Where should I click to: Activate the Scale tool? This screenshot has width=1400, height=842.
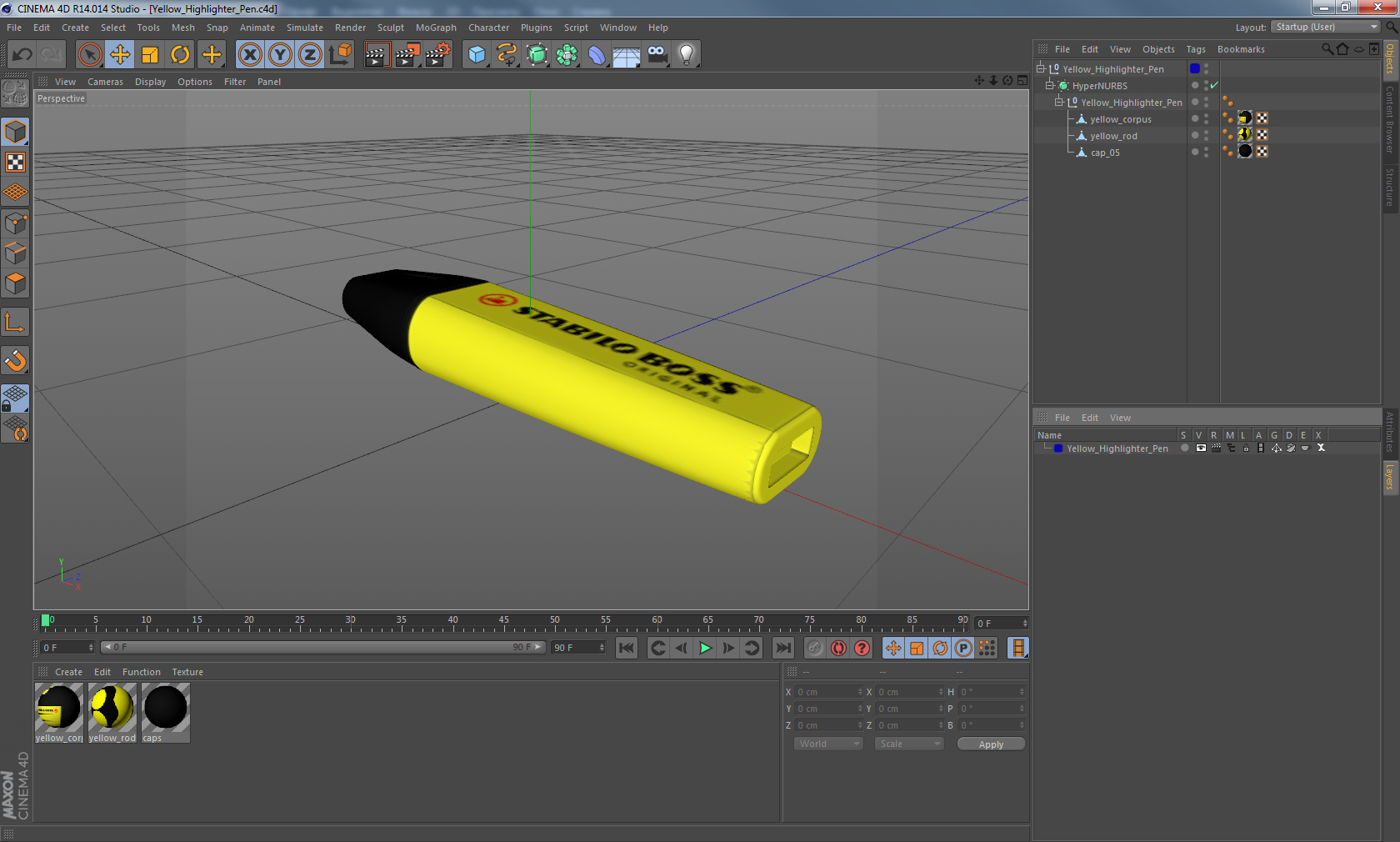coord(150,55)
